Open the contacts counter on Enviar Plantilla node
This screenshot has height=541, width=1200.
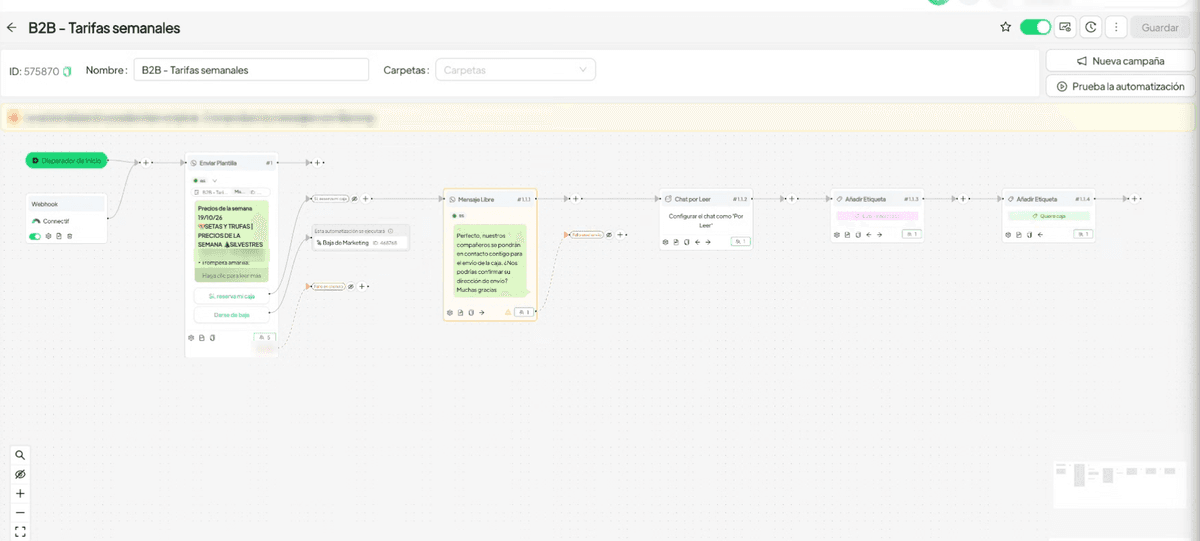coord(264,337)
